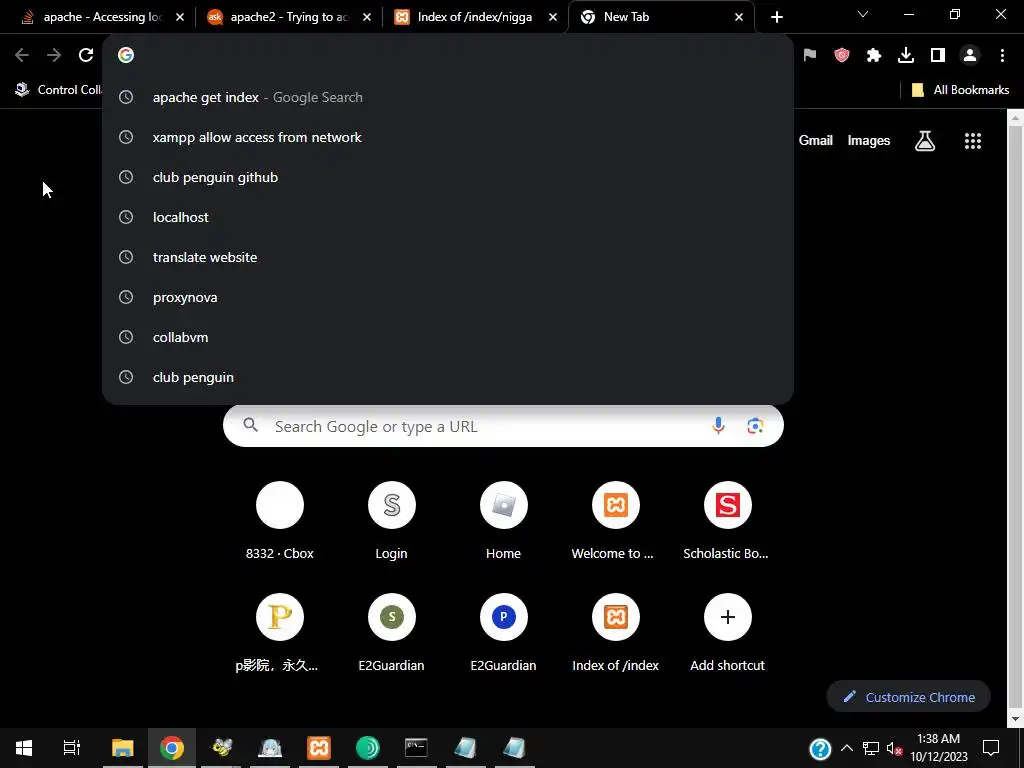Open the Search Labs flask icon

[x=925, y=140]
